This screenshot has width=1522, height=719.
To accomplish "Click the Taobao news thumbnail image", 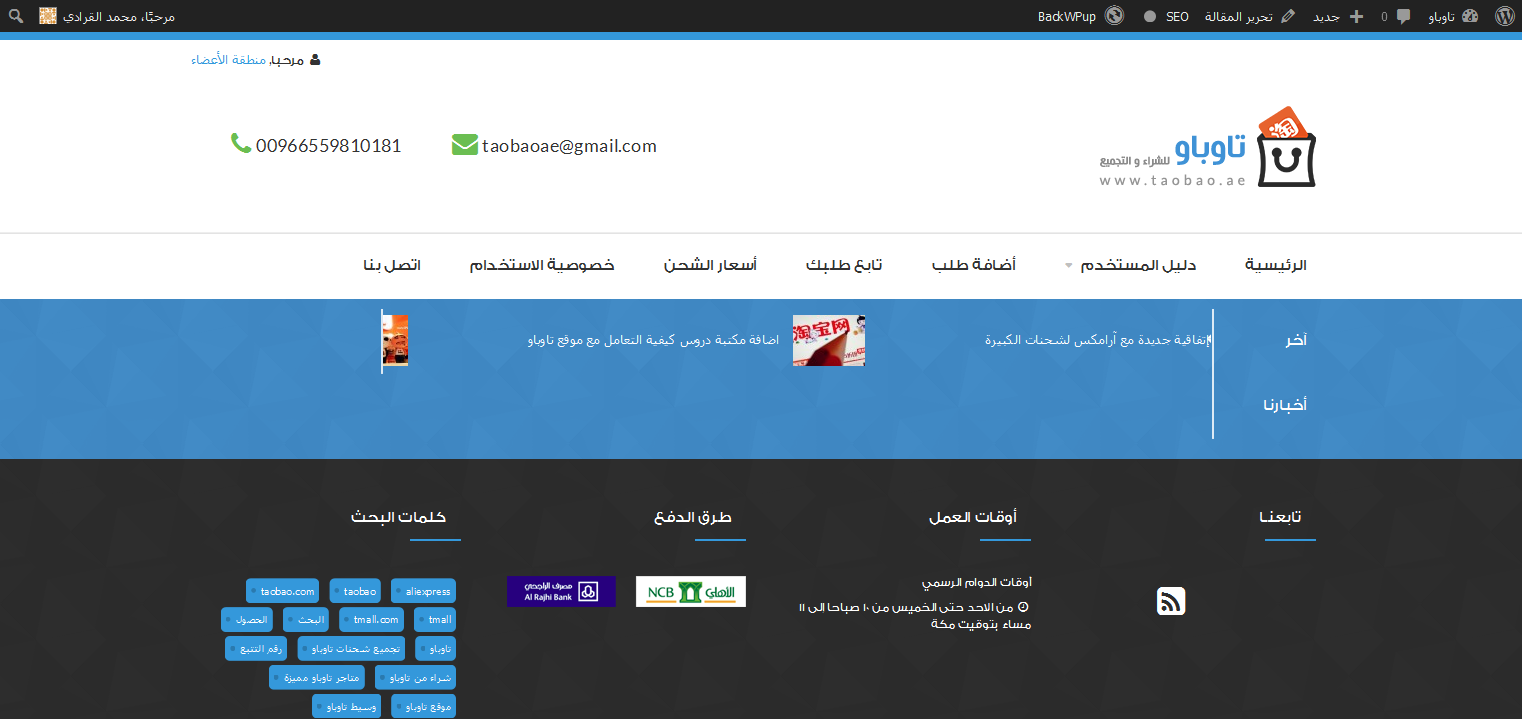I will [829, 340].
